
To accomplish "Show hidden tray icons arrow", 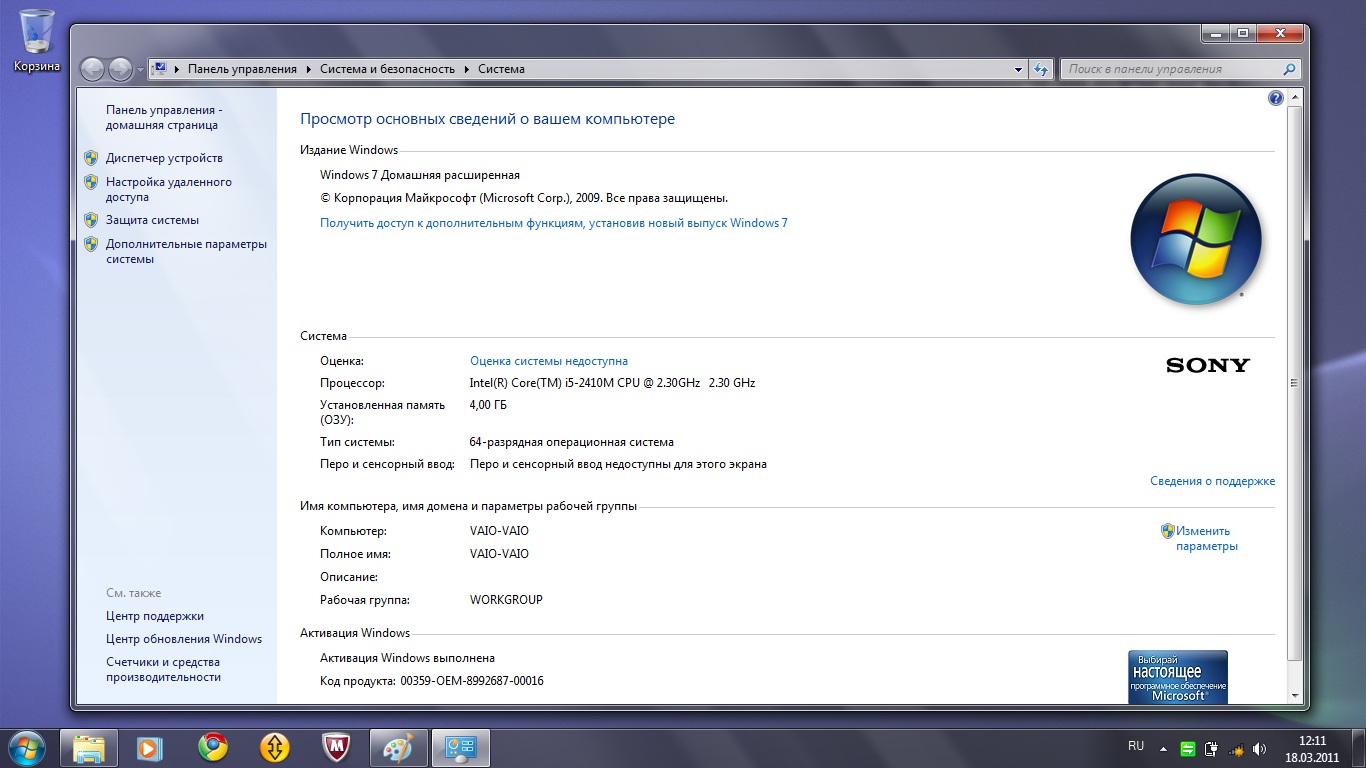I will 1163,748.
